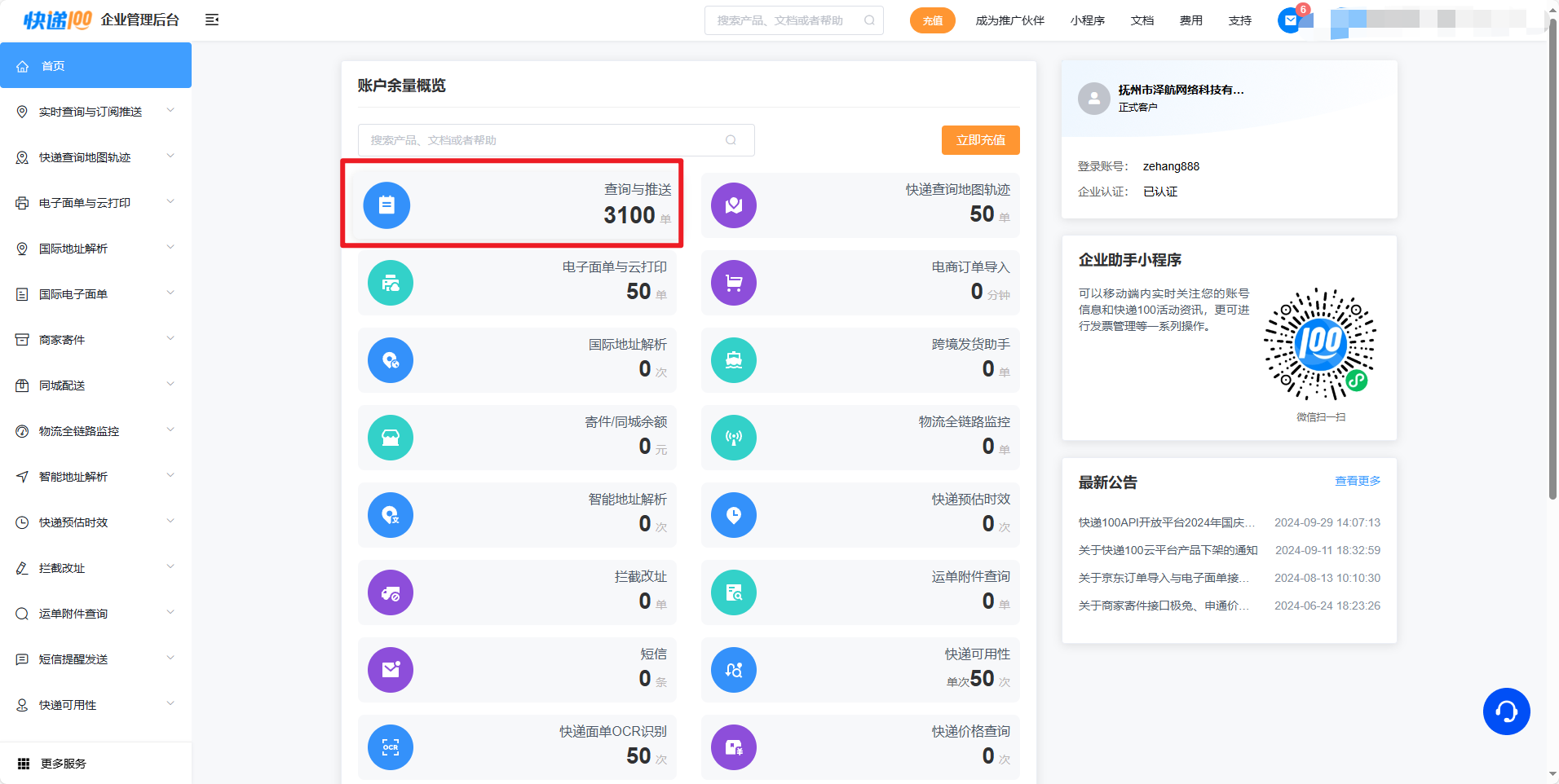Click the 立即充值 button
Screen dimensions: 1559x784
(981, 140)
